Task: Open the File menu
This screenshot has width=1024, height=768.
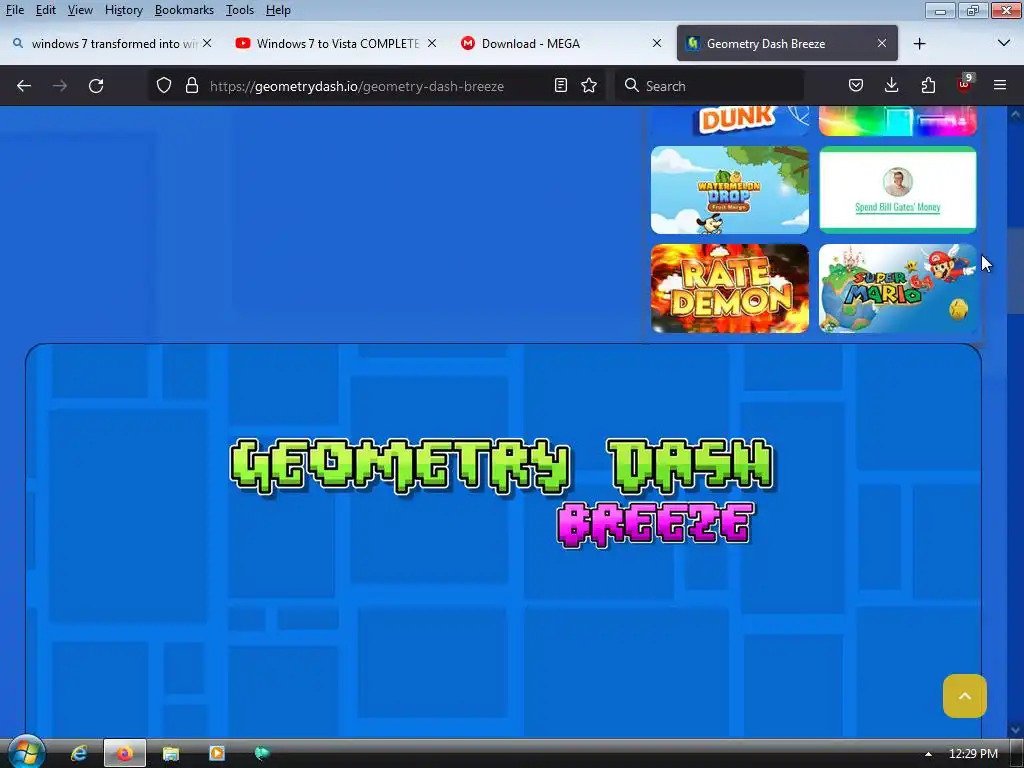Action: (14, 10)
